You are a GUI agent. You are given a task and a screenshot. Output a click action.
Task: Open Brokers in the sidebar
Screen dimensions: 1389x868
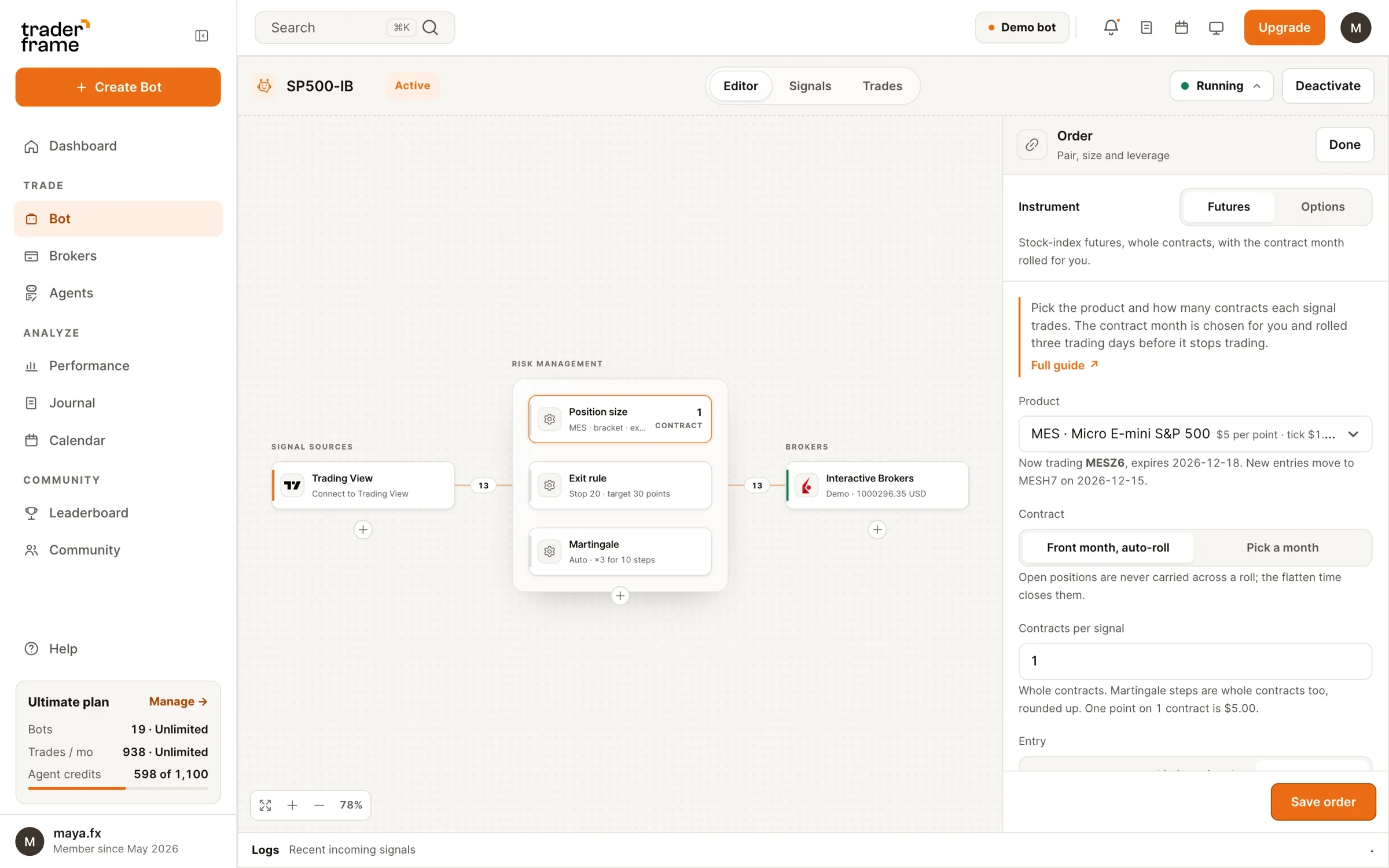[x=118, y=256]
